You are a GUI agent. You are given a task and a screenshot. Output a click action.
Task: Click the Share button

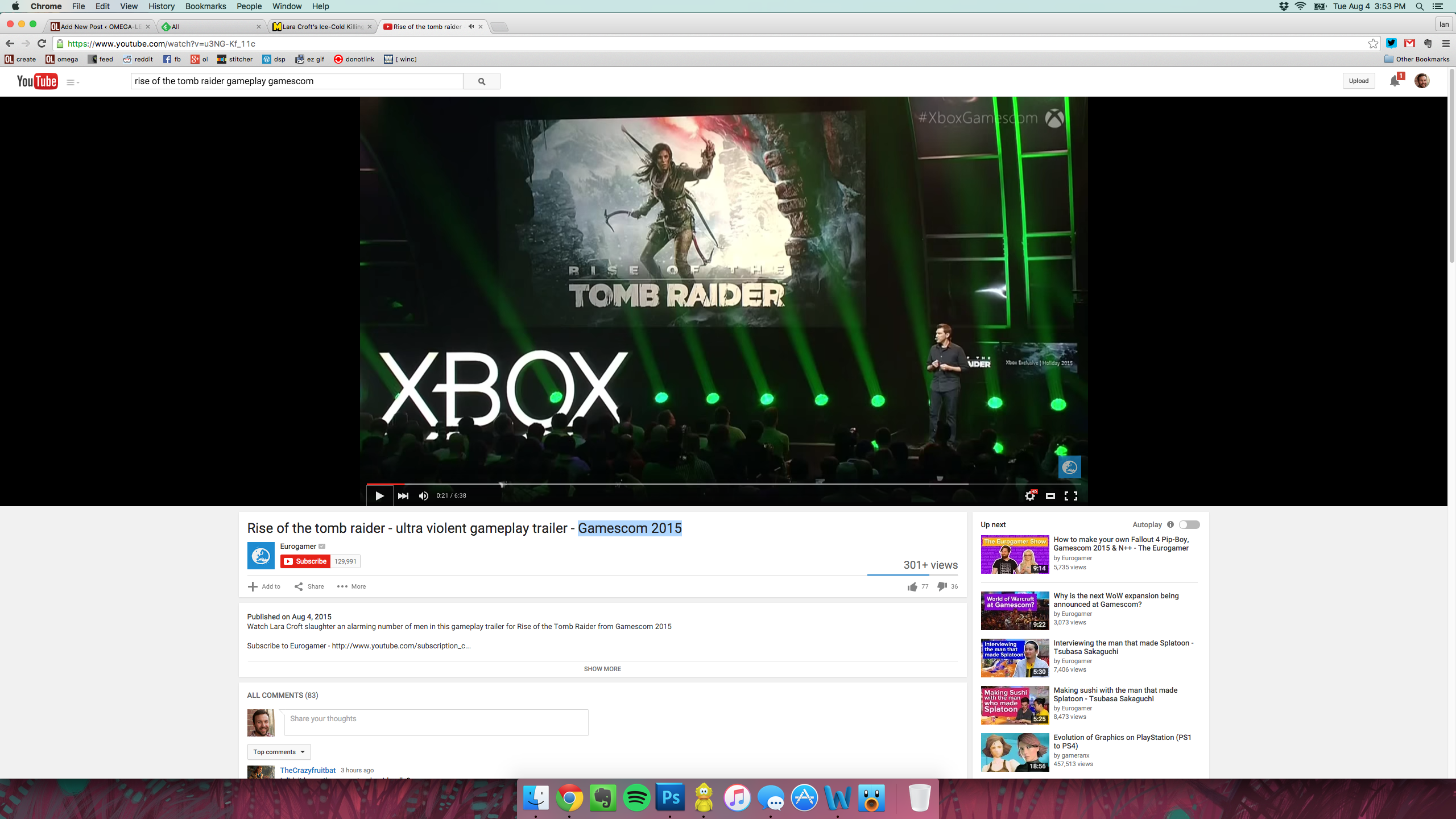(x=309, y=586)
